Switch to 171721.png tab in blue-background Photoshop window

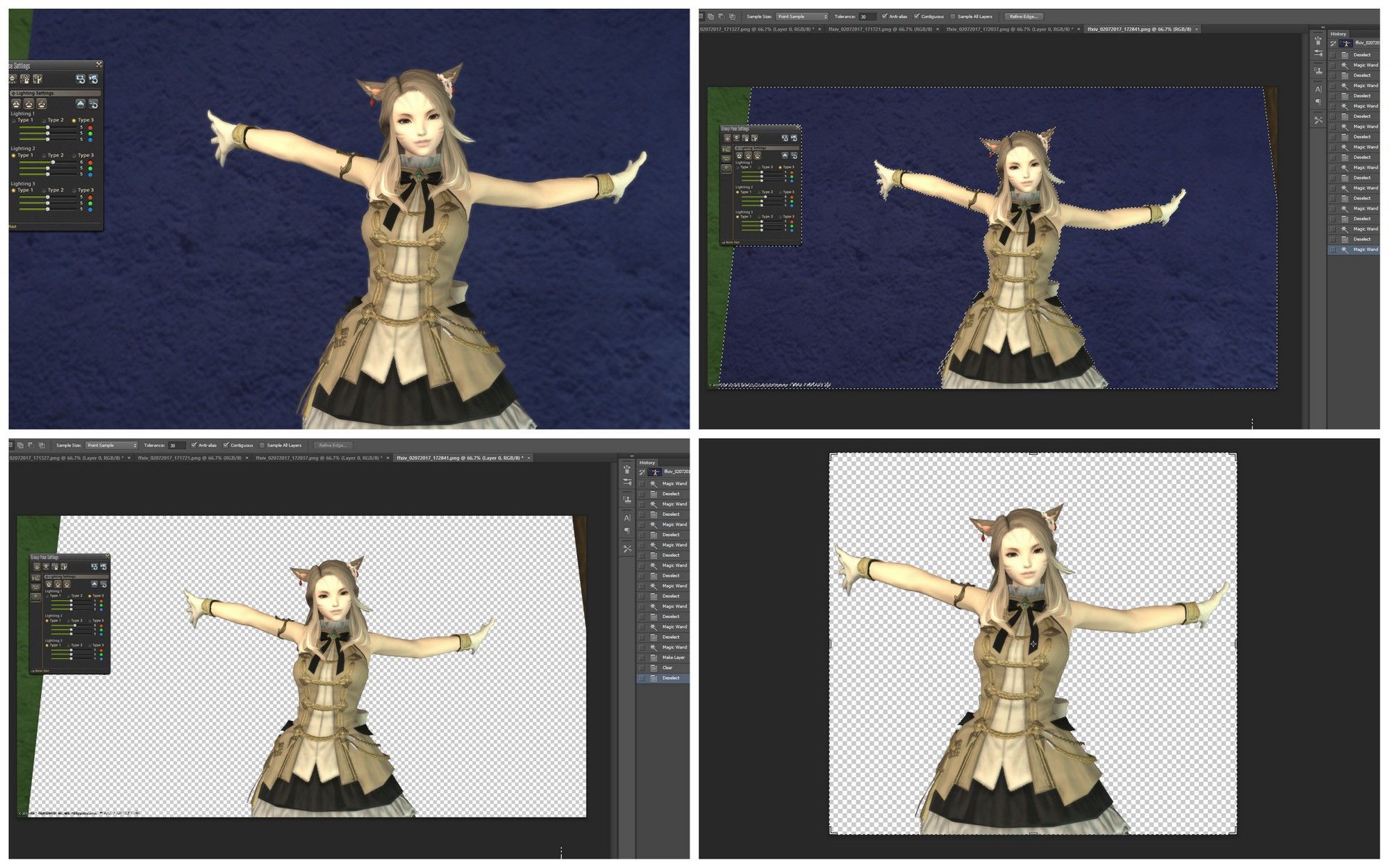click(x=883, y=29)
